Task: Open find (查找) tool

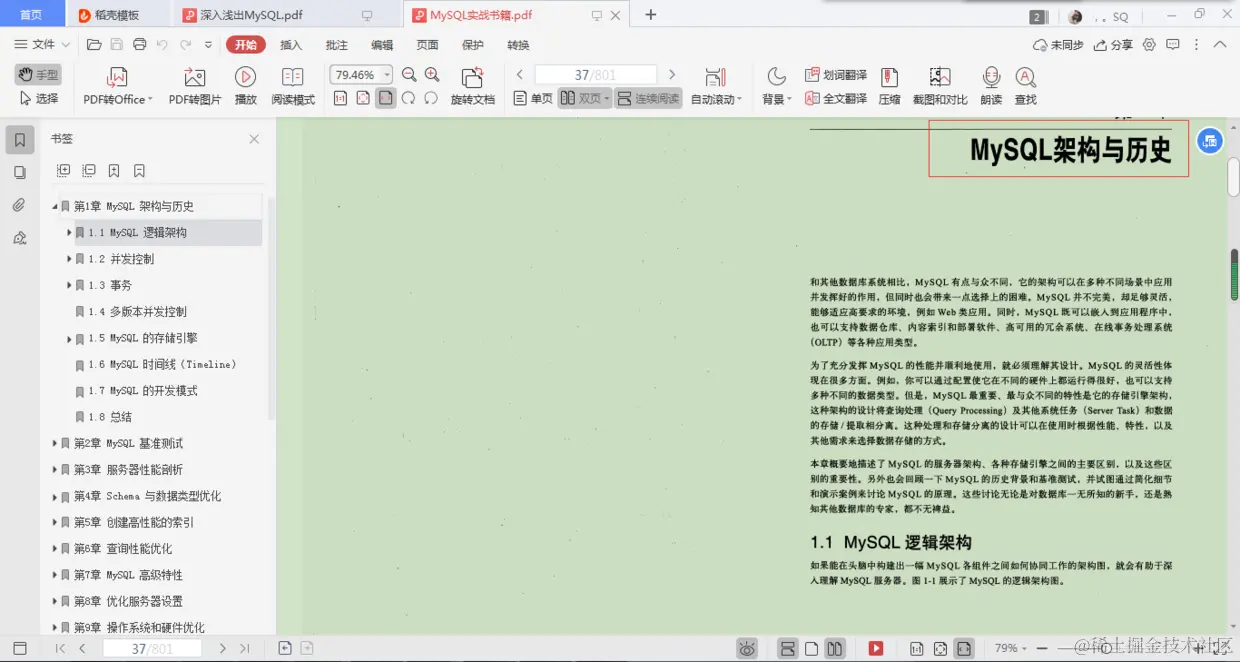Action: 1025,86
